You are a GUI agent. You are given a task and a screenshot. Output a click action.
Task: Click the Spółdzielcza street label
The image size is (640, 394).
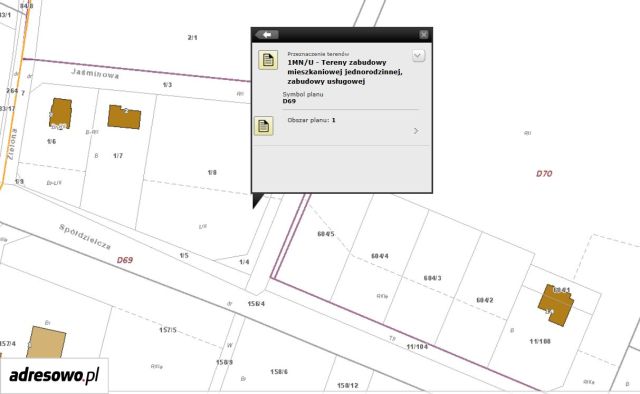point(85,237)
